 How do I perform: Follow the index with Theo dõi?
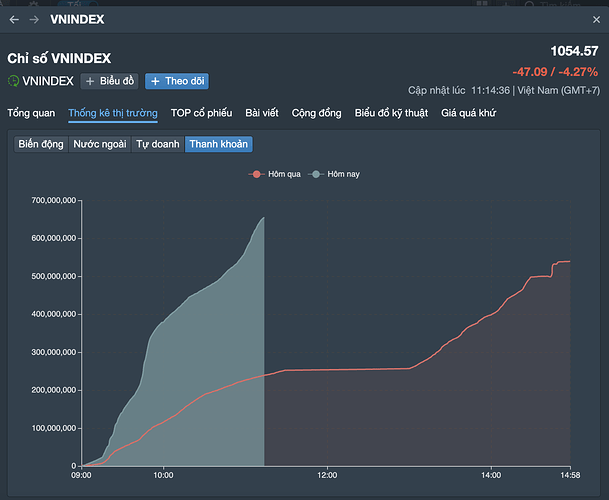176,81
